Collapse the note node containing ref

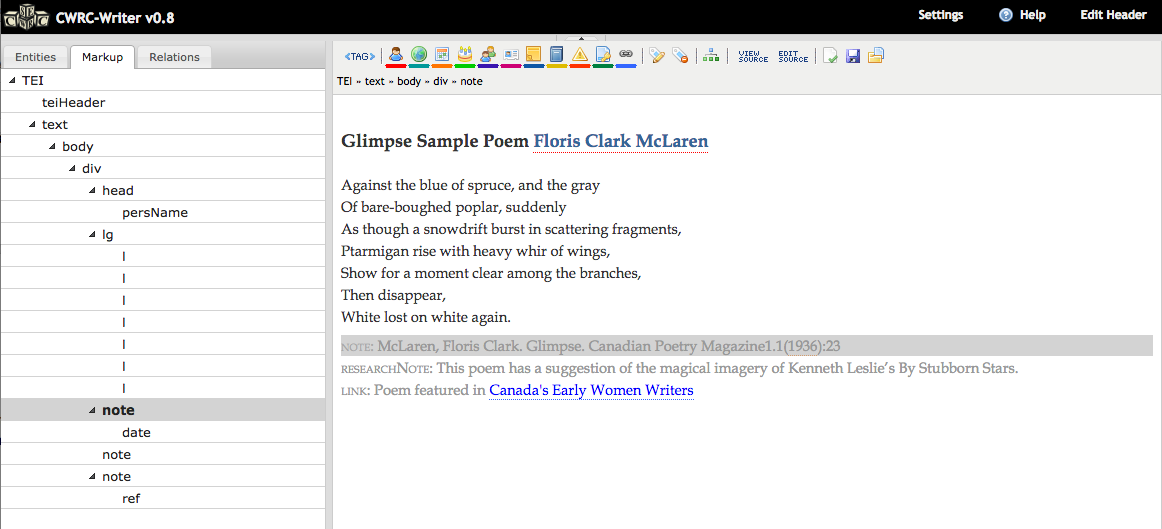pos(92,476)
